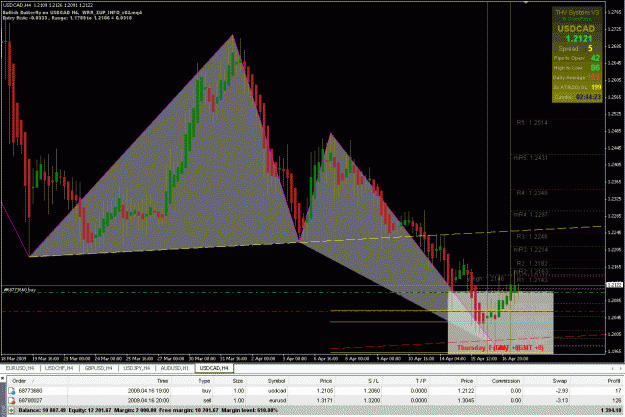625x417 pixels.
Task: Click the open price 1.2105 cell
Action: coord(326,391)
